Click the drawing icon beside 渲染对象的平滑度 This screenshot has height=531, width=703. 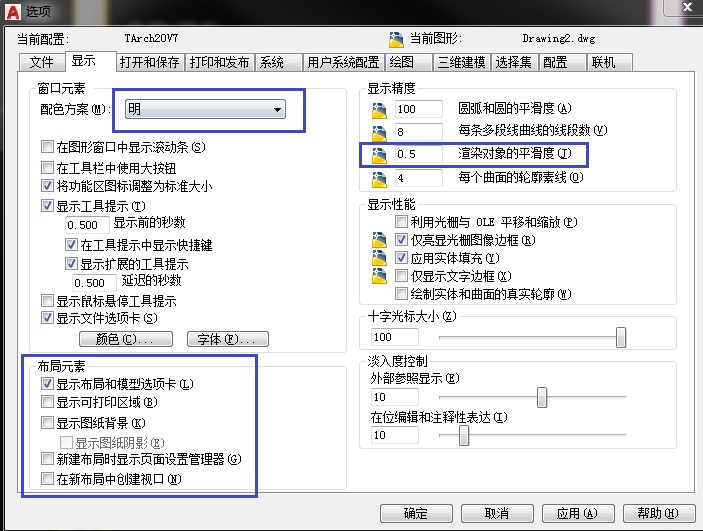point(378,155)
